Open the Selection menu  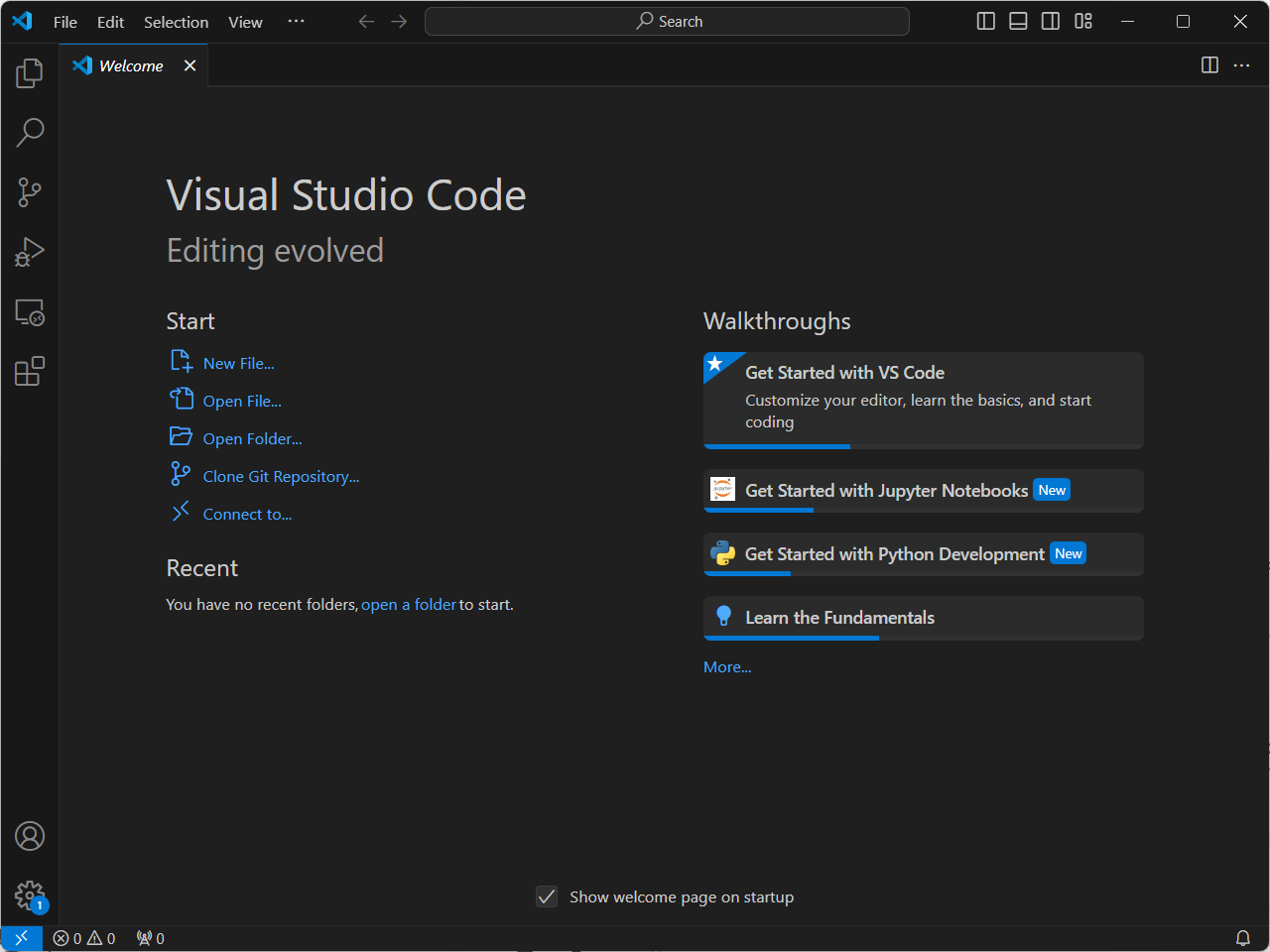click(x=176, y=22)
